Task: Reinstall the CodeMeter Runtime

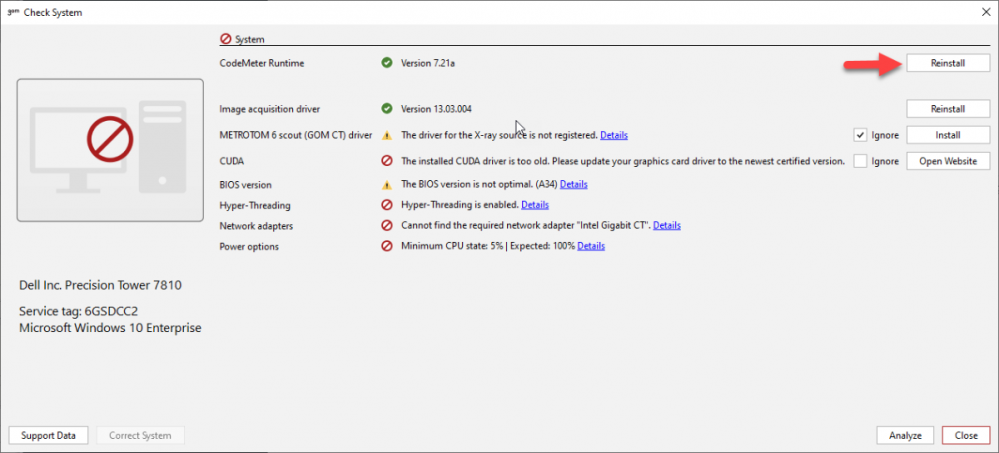Action: 947,63
